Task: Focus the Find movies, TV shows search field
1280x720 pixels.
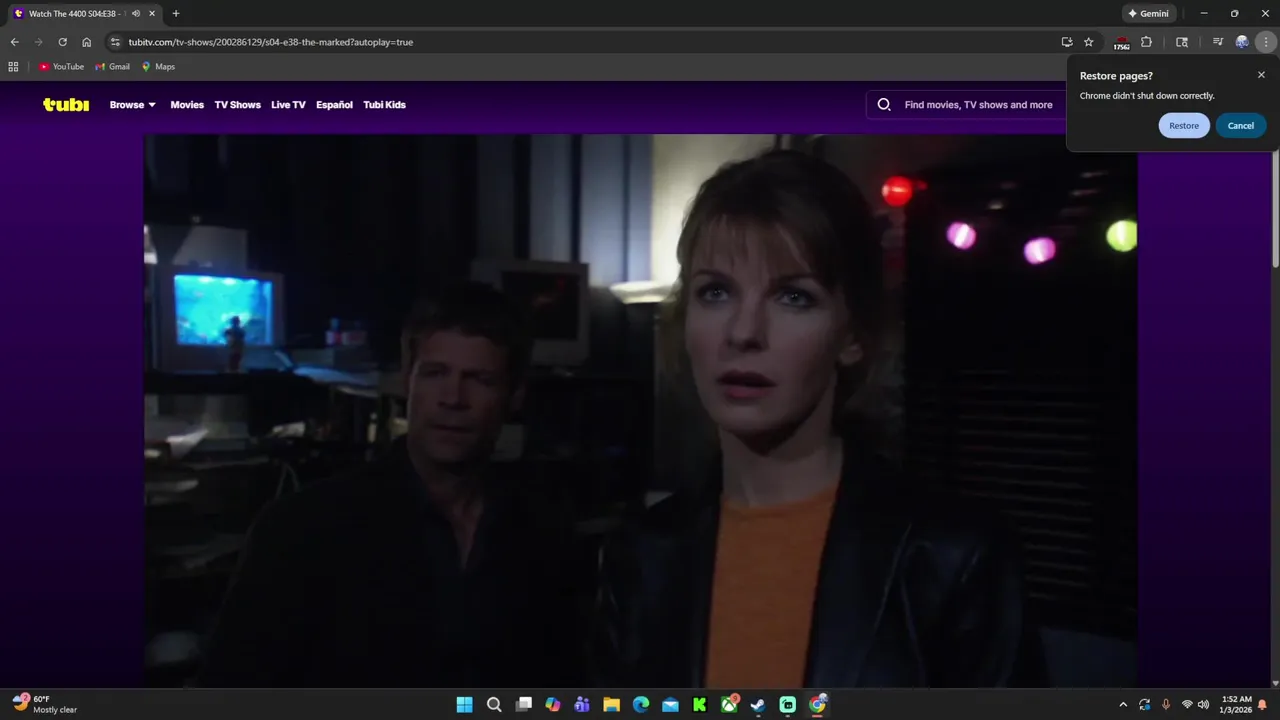Action: [x=978, y=104]
